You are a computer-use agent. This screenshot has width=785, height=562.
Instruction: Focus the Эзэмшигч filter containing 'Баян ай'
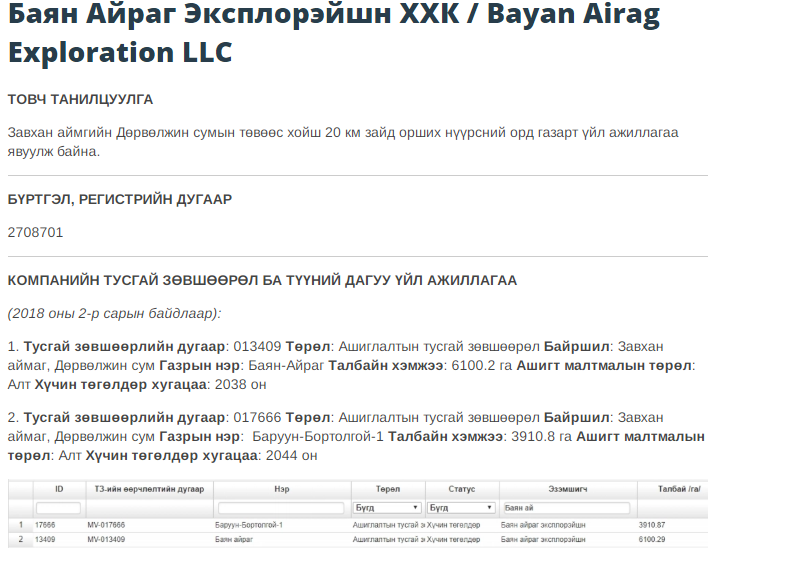tap(566, 508)
